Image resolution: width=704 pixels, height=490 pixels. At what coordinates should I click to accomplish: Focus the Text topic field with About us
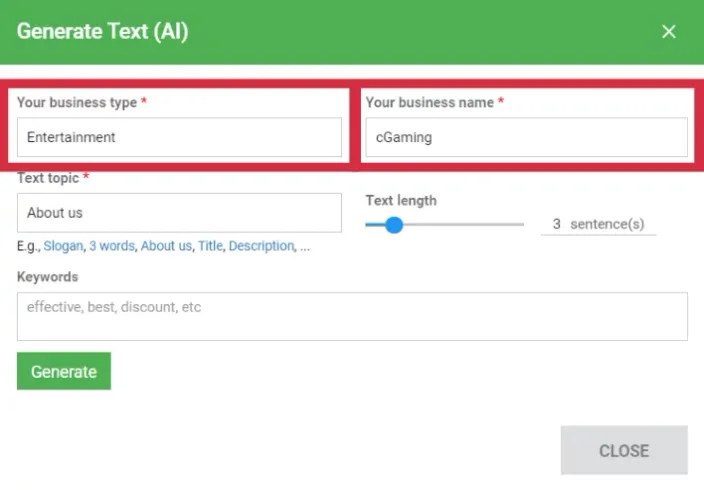click(x=179, y=213)
